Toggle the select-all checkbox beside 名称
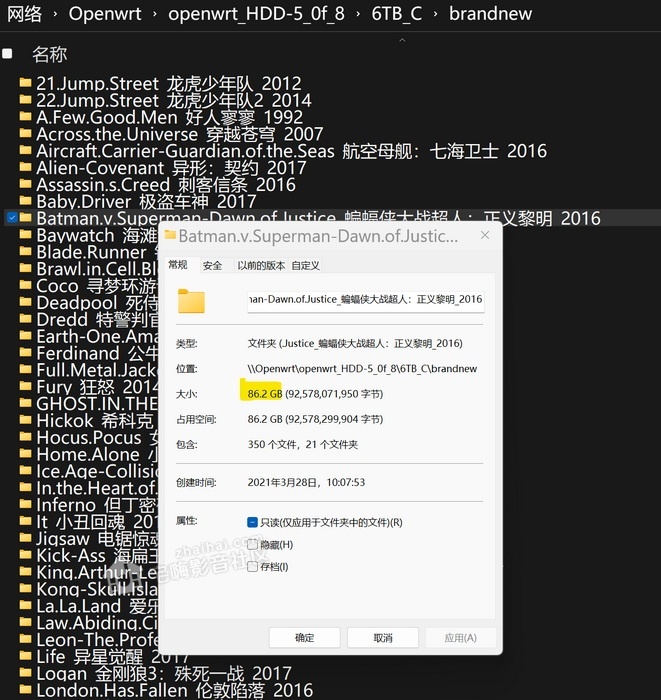This screenshot has height=700, width=661. coord(7,54)
